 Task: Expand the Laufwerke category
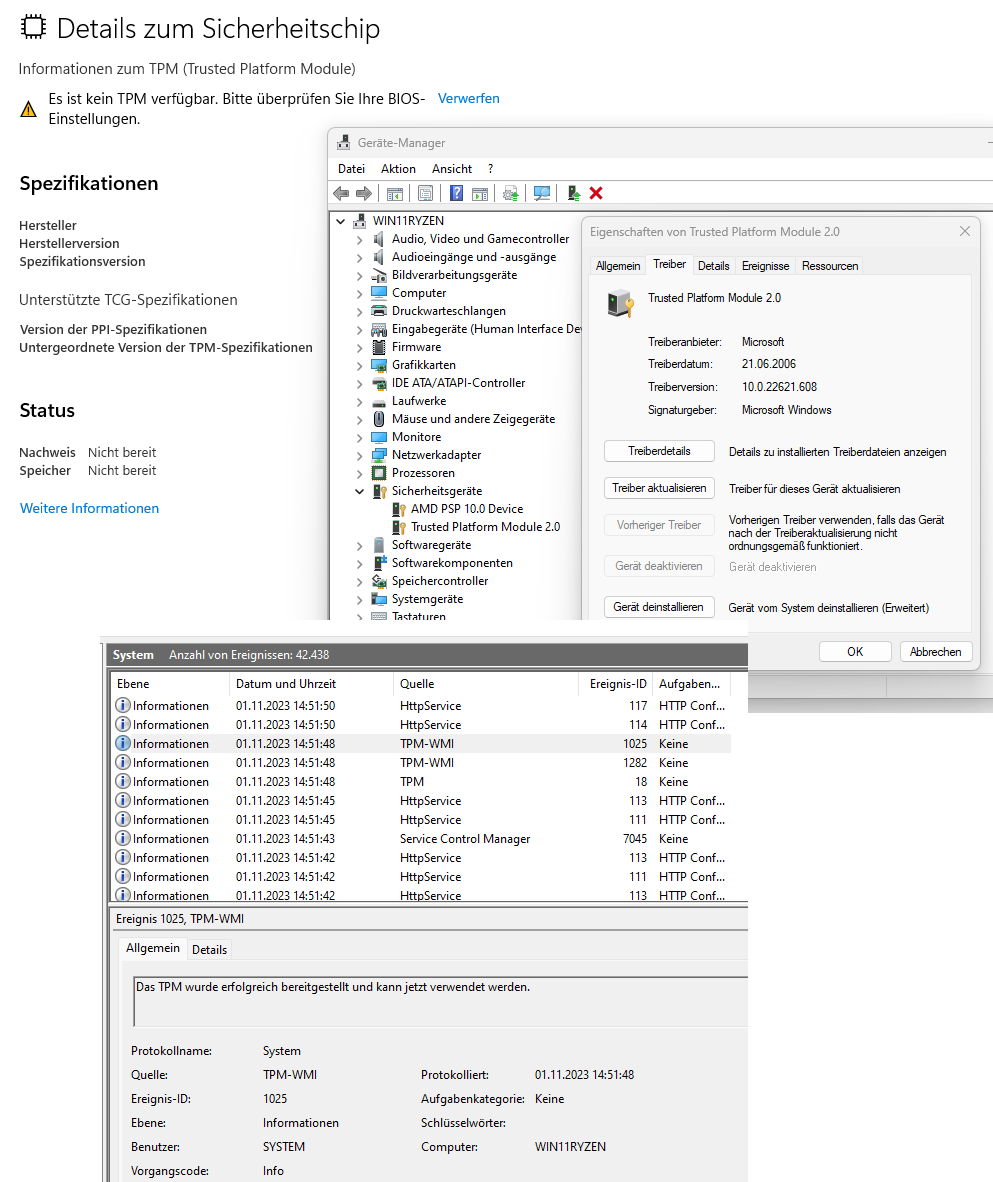pyautogui.click(x=360, y=402)
